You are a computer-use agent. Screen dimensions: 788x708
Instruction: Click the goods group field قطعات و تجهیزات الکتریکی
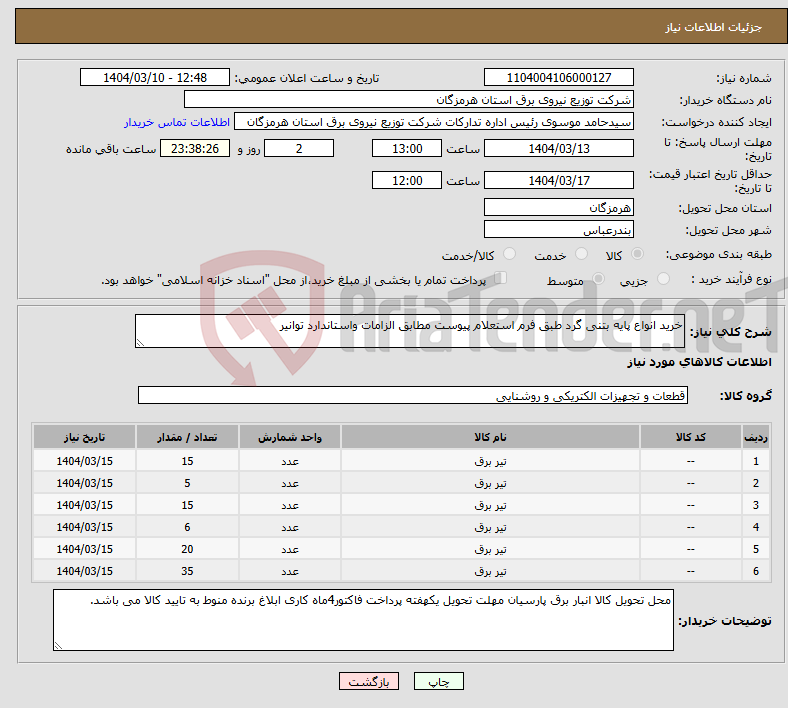(413, 395)
